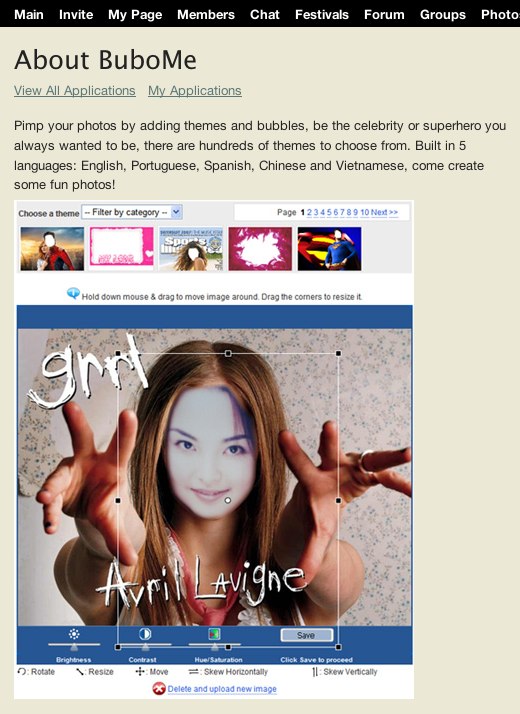520x714 pixels.
Task: Click the Skew Horizontally arrows icon
Action: (x=194, y=671)
